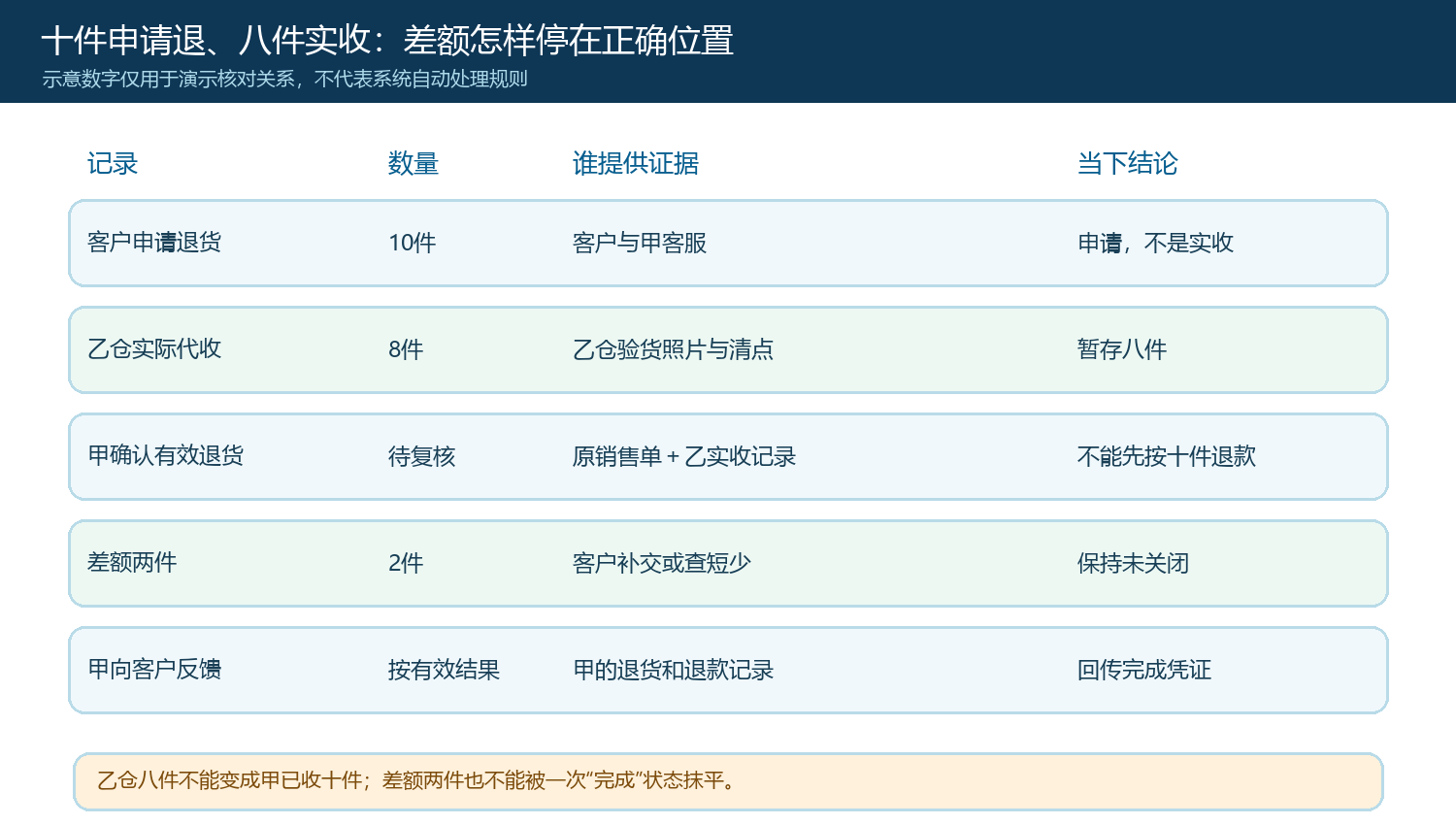This screenshot has height=825, width=1456.
Task: Select the '甲向客户反馈' cell
Action: (x=154, y=670)
